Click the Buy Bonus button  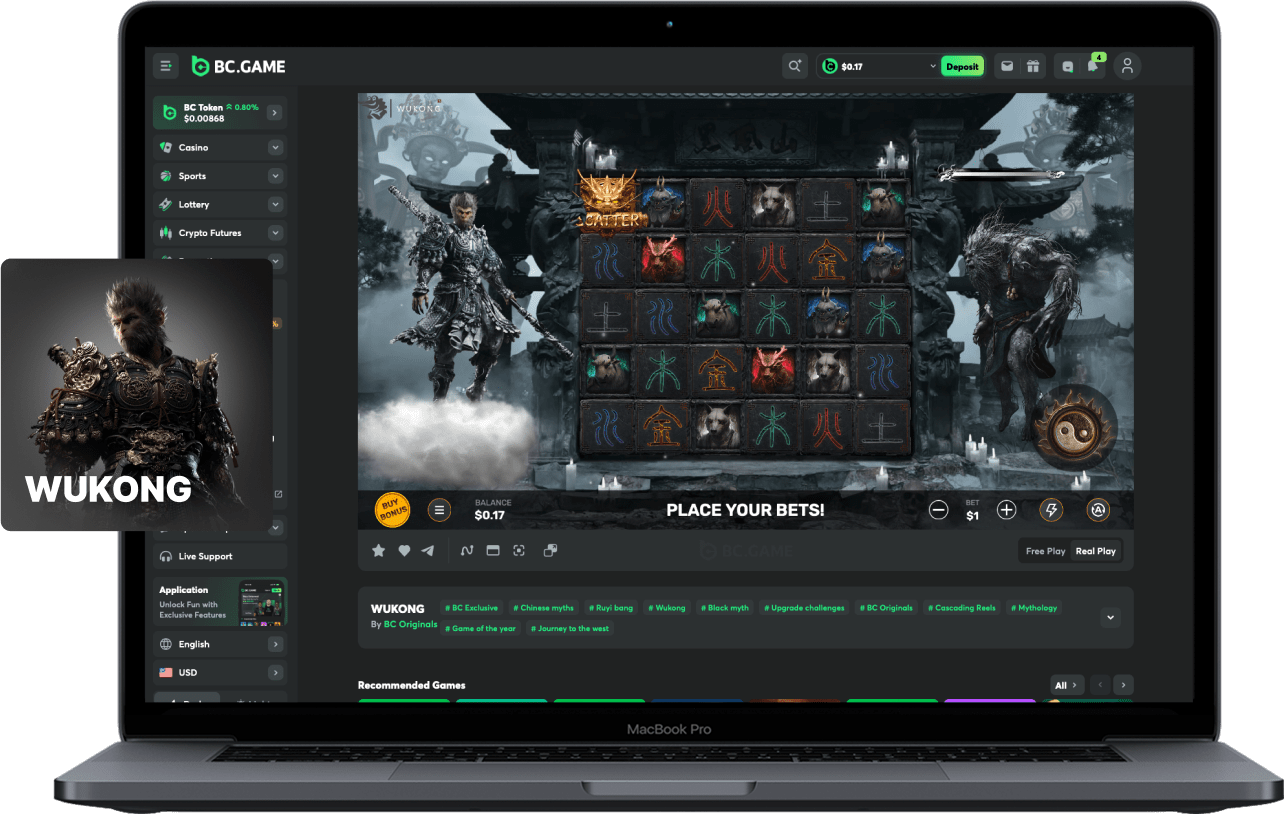pyautogui.click(x=392, y=510)
